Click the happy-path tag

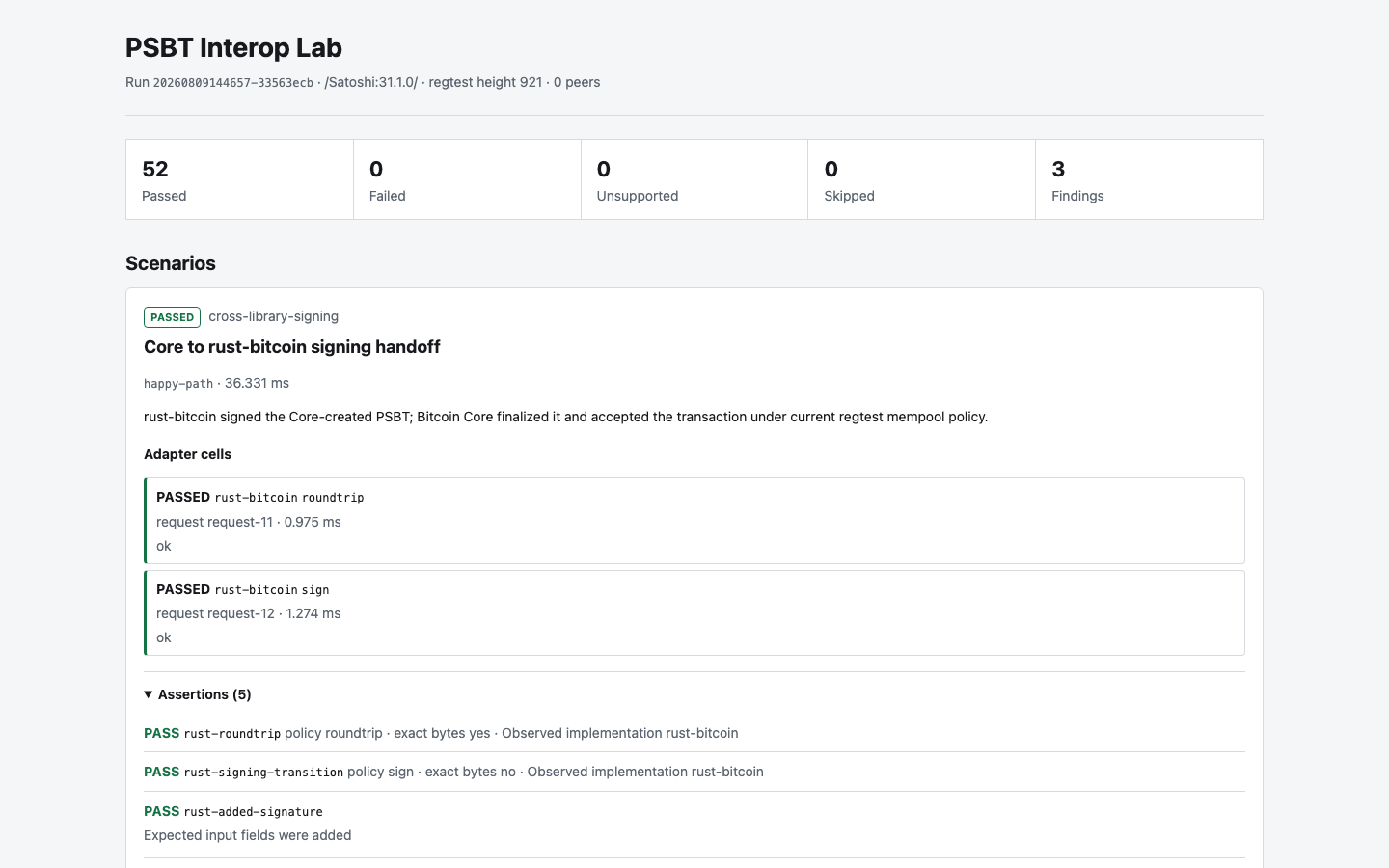tap(178, 384)
